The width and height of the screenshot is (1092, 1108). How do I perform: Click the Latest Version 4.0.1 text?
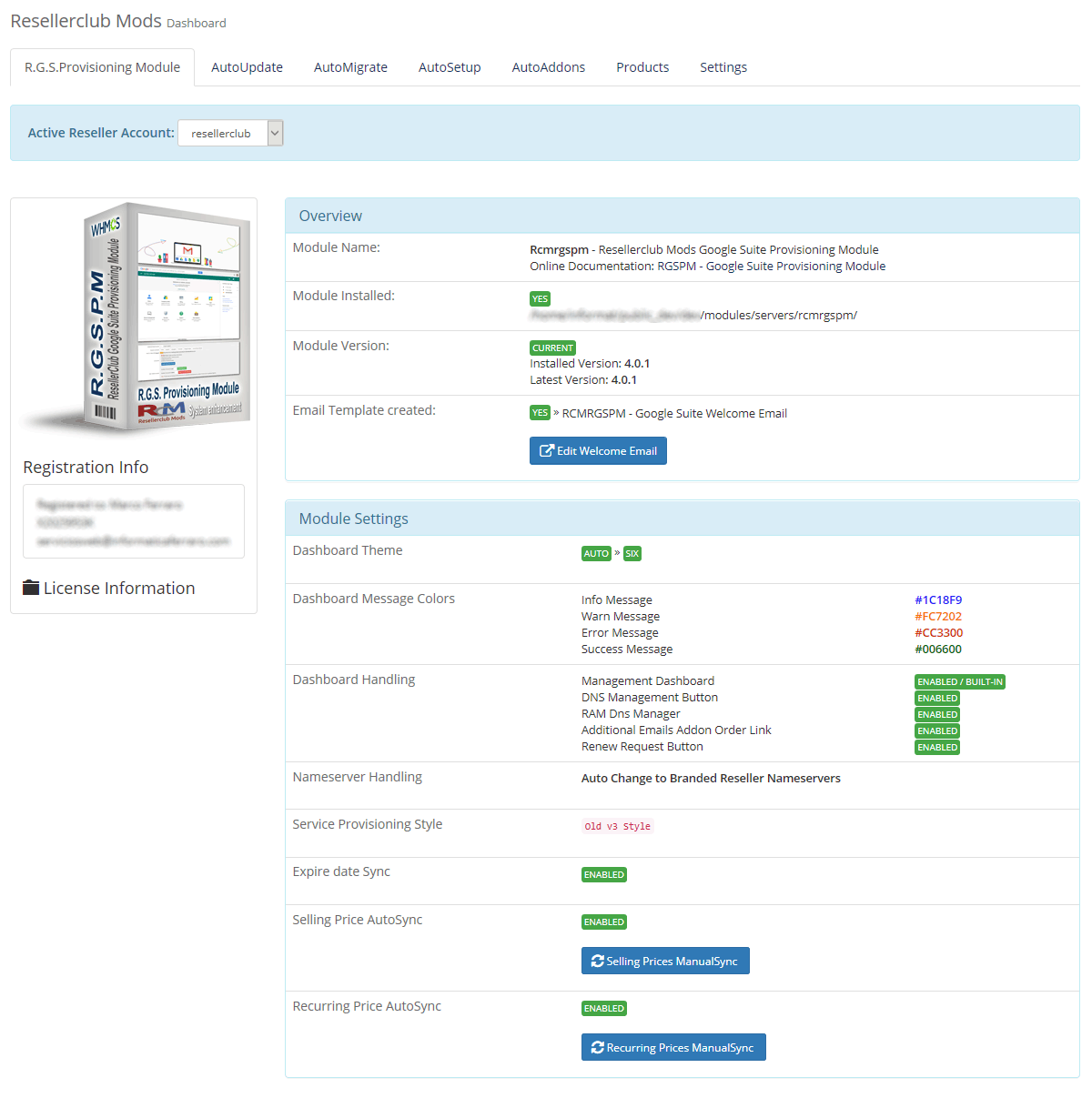[583, 380]
